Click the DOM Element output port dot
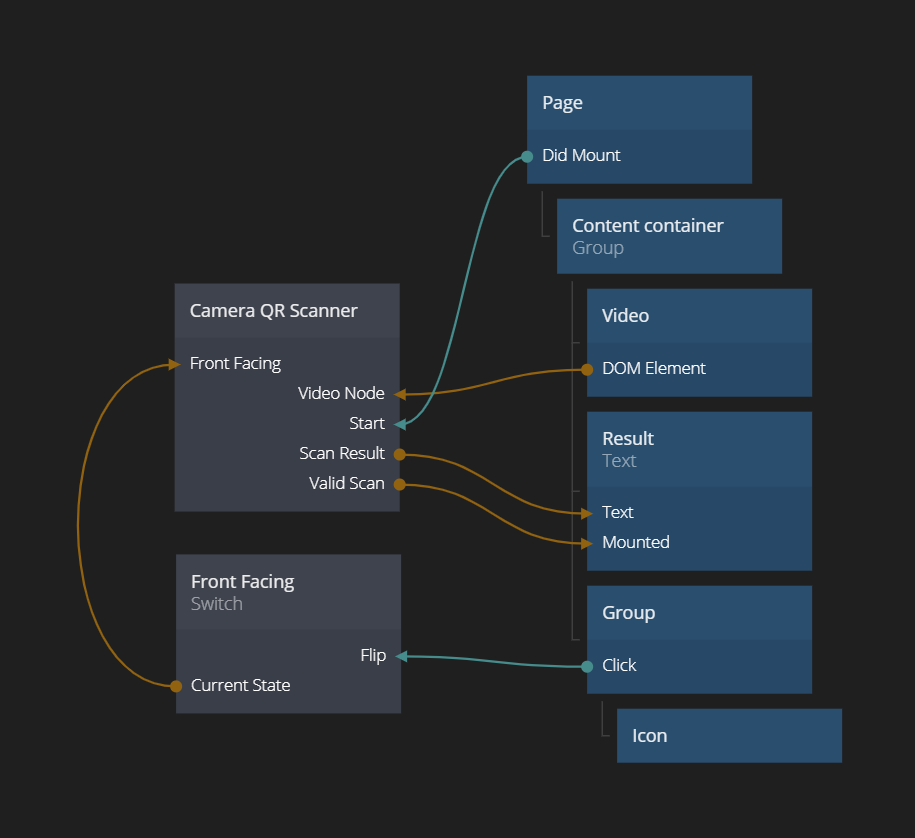915x838 pixels. [x=587, y=369]
